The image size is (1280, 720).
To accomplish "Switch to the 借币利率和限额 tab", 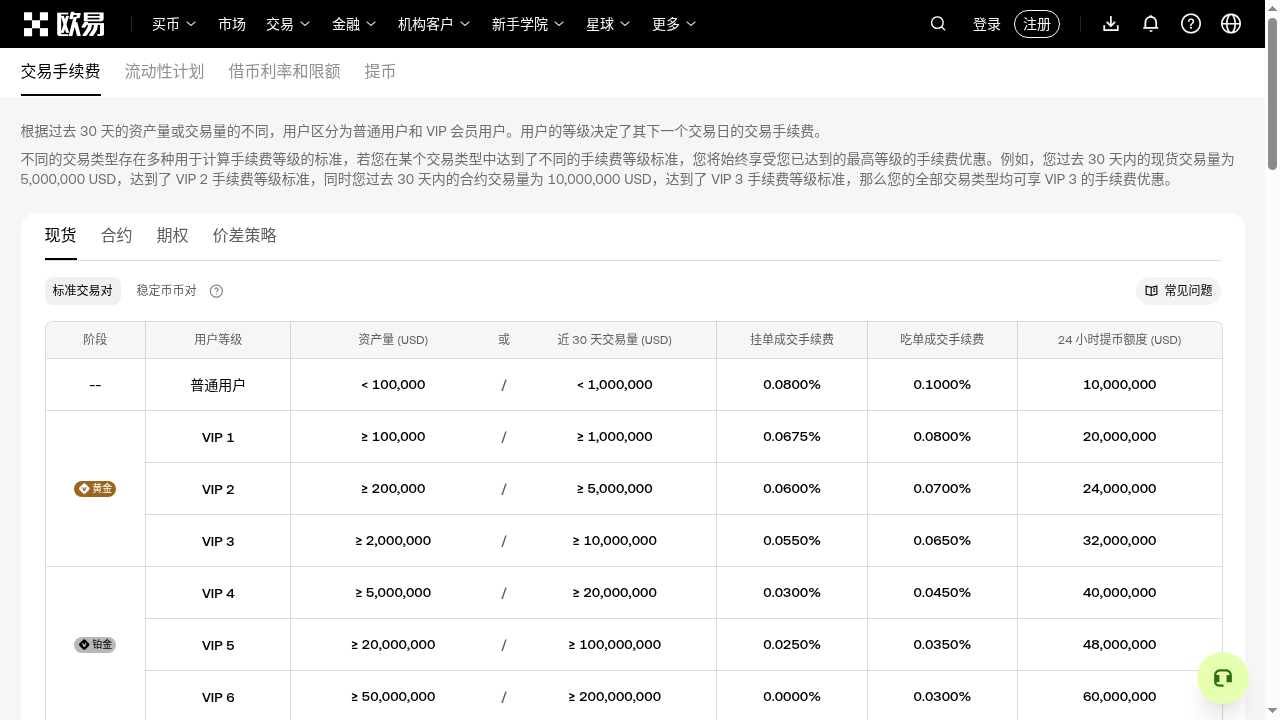I will [x=284, y=72].
